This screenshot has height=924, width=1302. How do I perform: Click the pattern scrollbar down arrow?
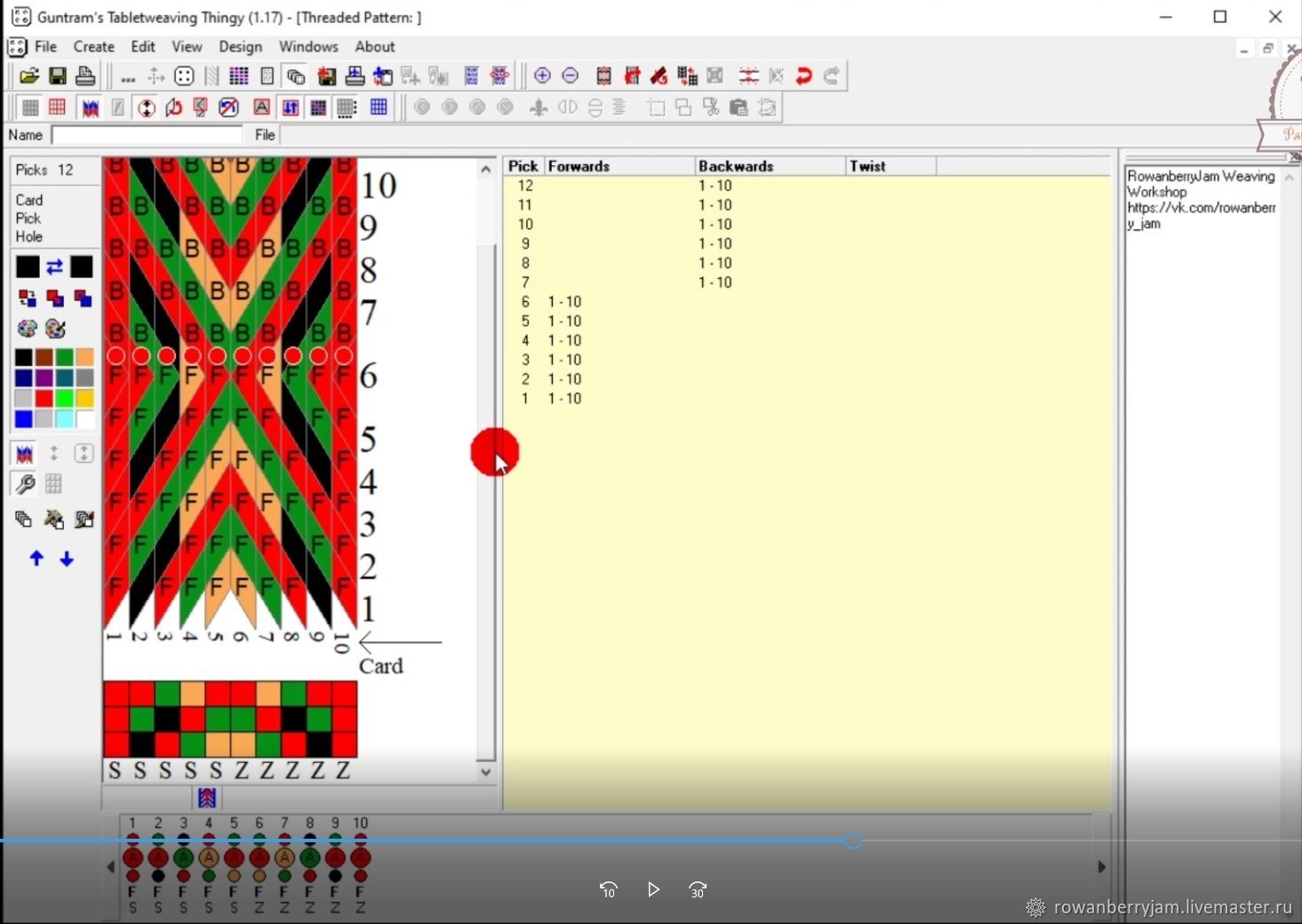click(x=486, y=771)
